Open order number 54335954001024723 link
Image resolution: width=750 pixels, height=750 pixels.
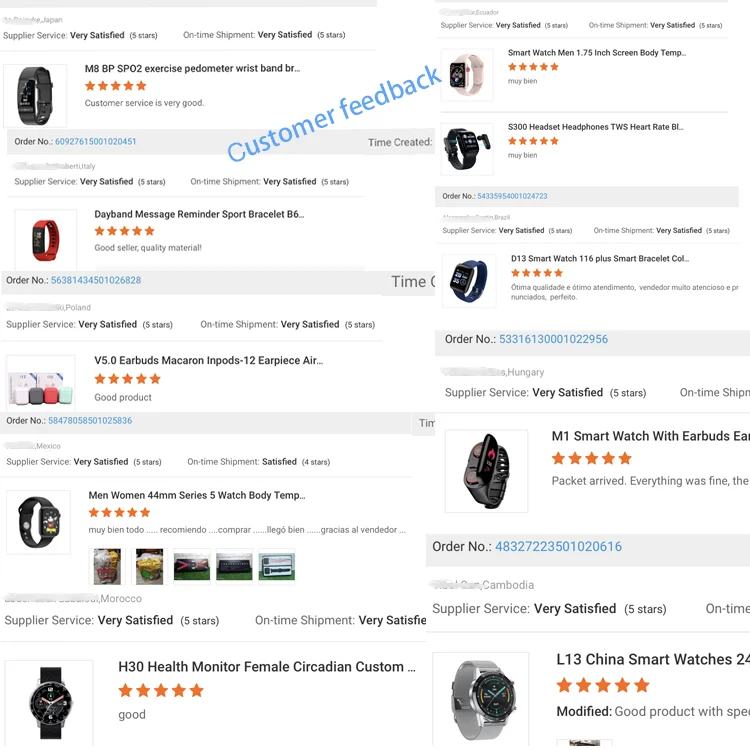click(x=512, y=196)
